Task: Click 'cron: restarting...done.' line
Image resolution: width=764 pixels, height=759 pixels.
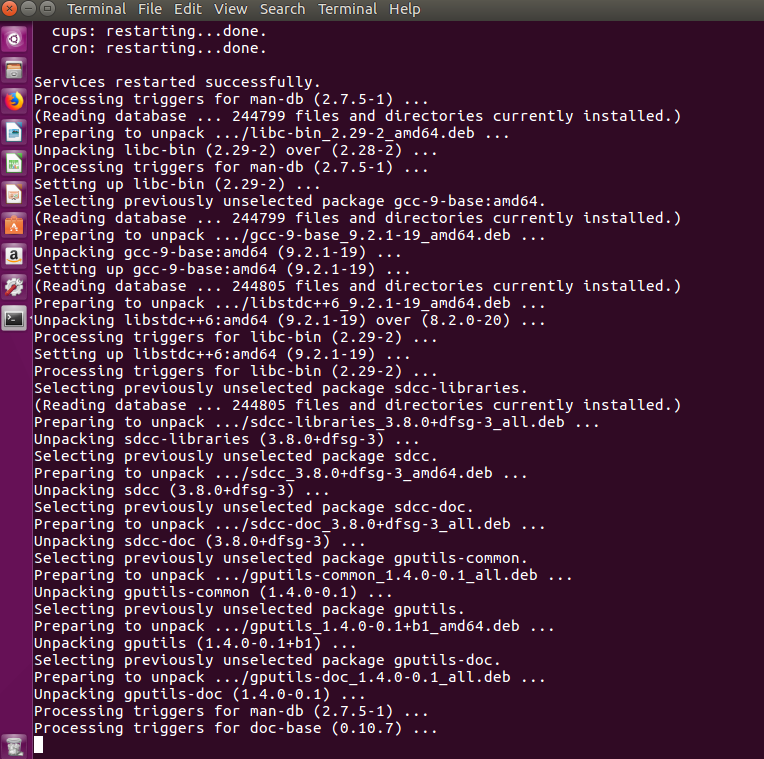Action: [159, 48]
